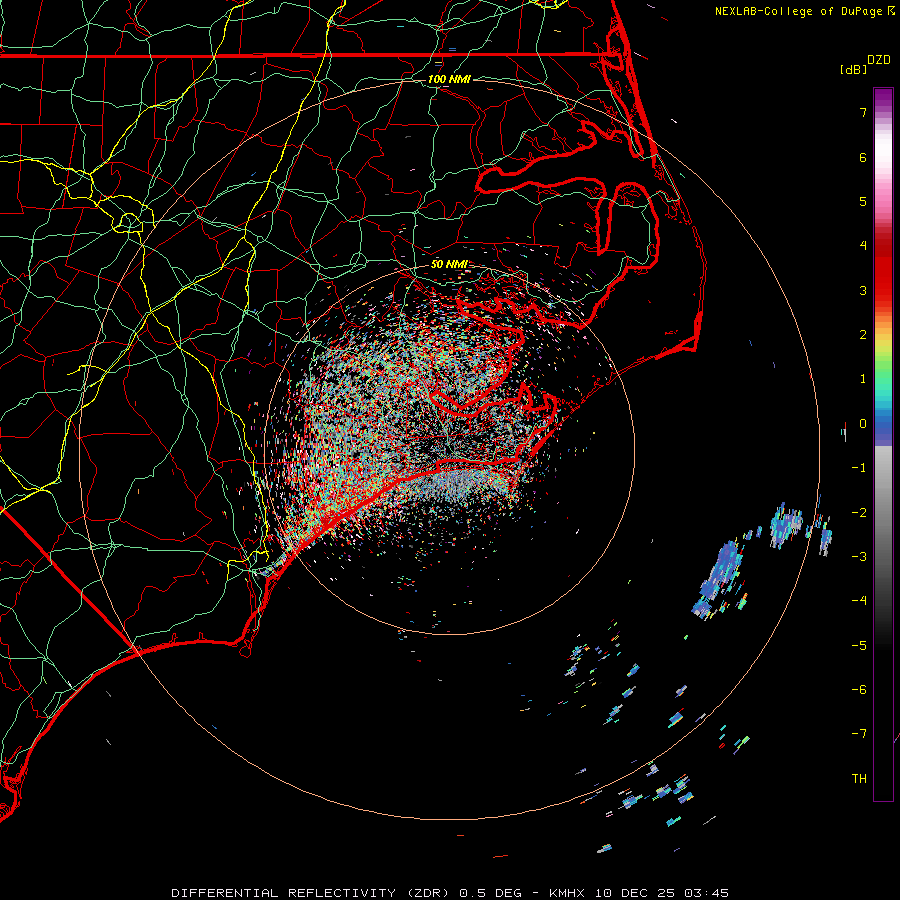
Task: Click the 3 value on color scale
Action: coord(863,290)
